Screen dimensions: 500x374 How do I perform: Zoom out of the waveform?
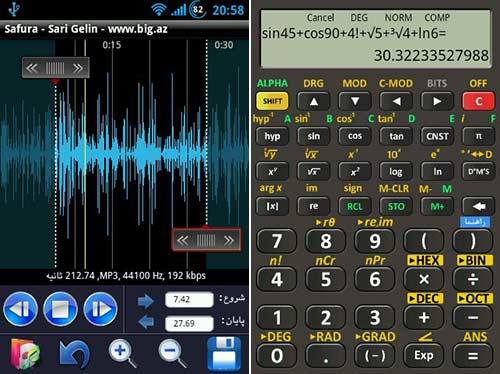click(172, 353)
